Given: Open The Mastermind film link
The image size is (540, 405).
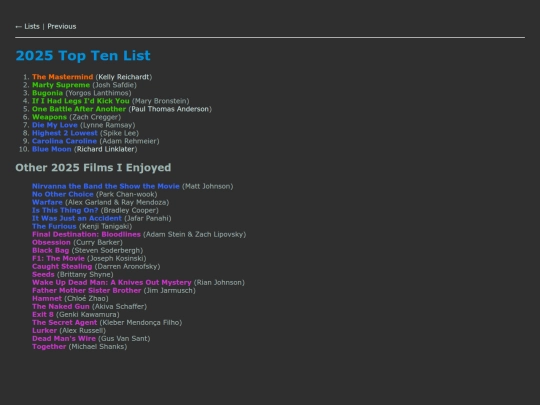Looking at the screenshot, I should coord(63,77).
